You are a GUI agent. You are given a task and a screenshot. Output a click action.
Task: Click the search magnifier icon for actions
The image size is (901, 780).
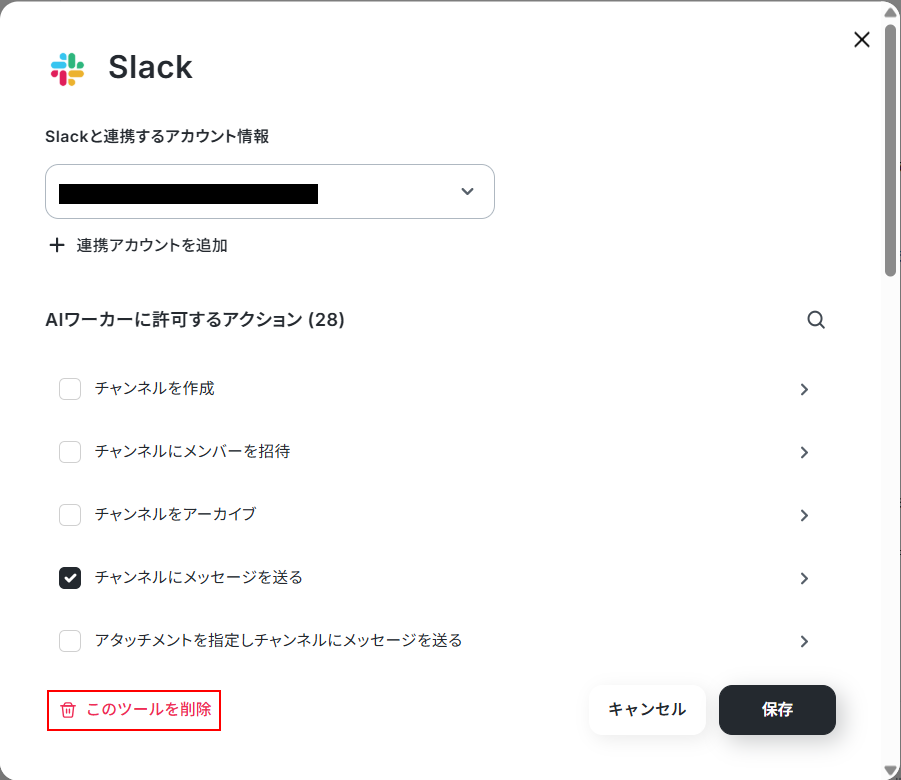tap(816, 320)
